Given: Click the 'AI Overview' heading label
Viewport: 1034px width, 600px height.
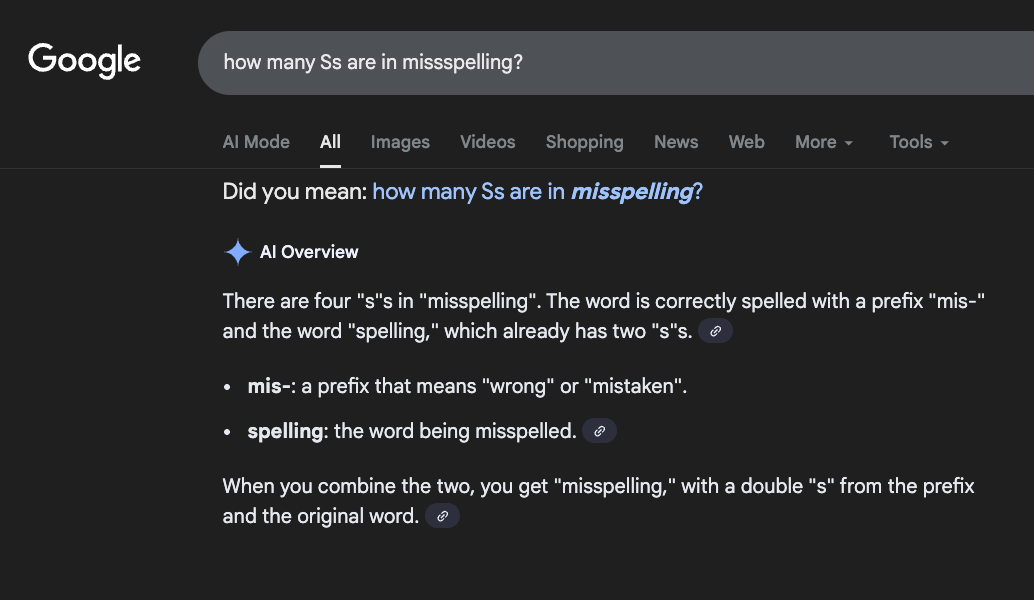Looking at the screenshot, I should pos(309,253).
